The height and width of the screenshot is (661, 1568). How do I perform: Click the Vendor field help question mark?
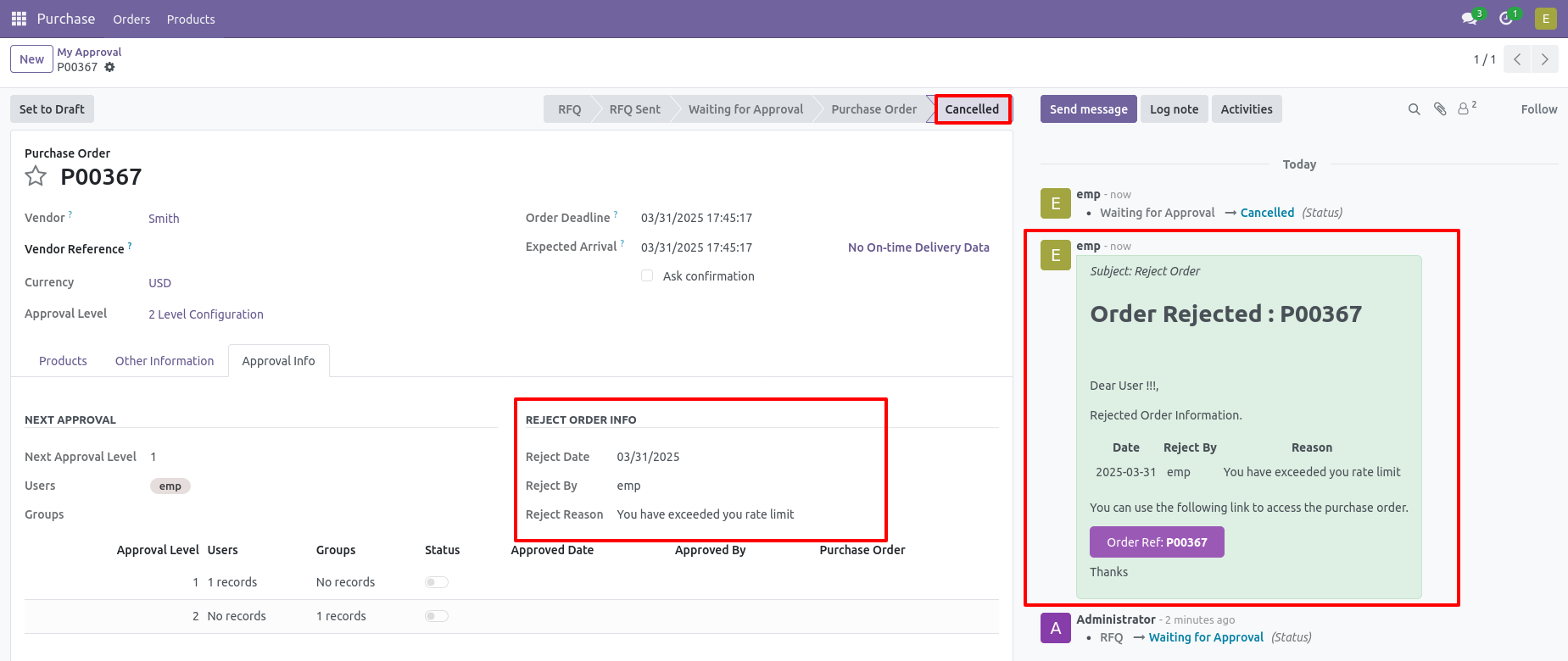[70, 214]
